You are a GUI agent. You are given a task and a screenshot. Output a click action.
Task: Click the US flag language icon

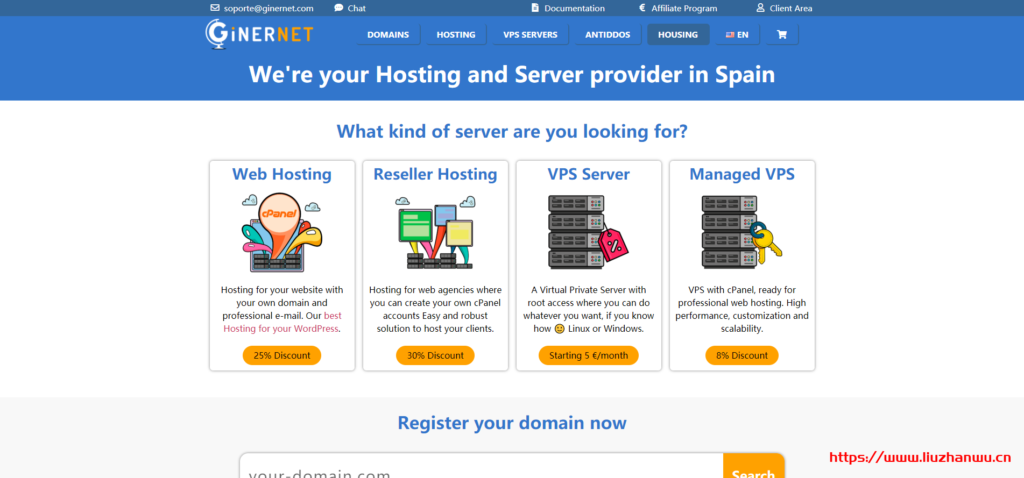[729, 35]
